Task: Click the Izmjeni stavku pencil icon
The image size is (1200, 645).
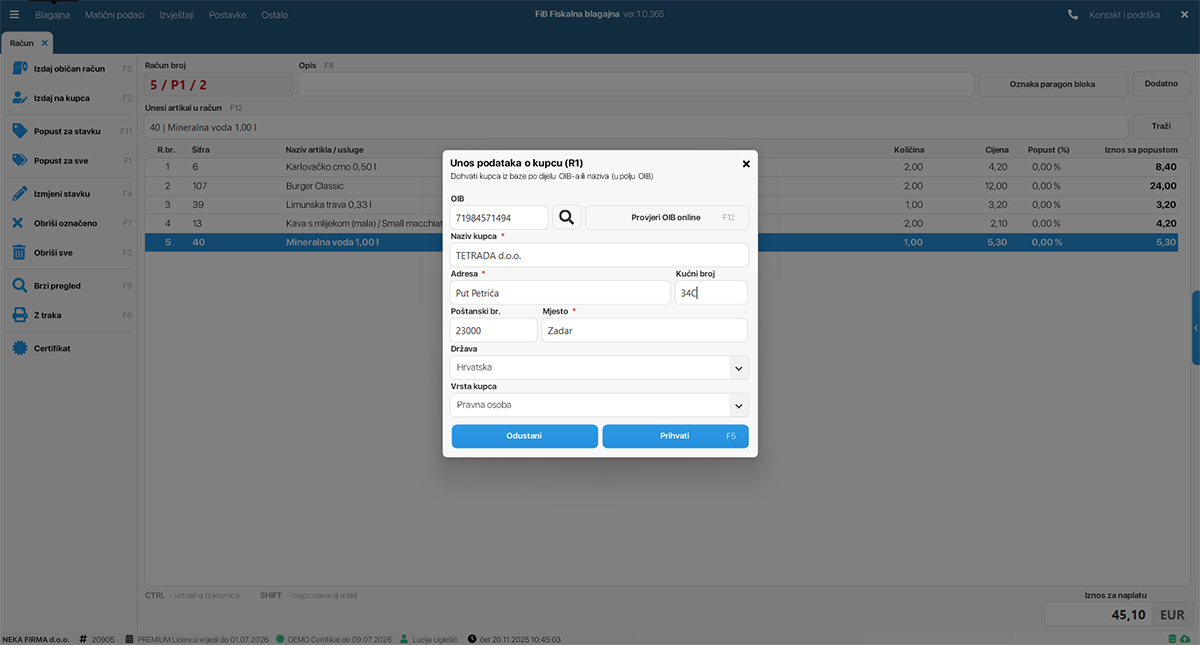Action: (x=19, y=193)
